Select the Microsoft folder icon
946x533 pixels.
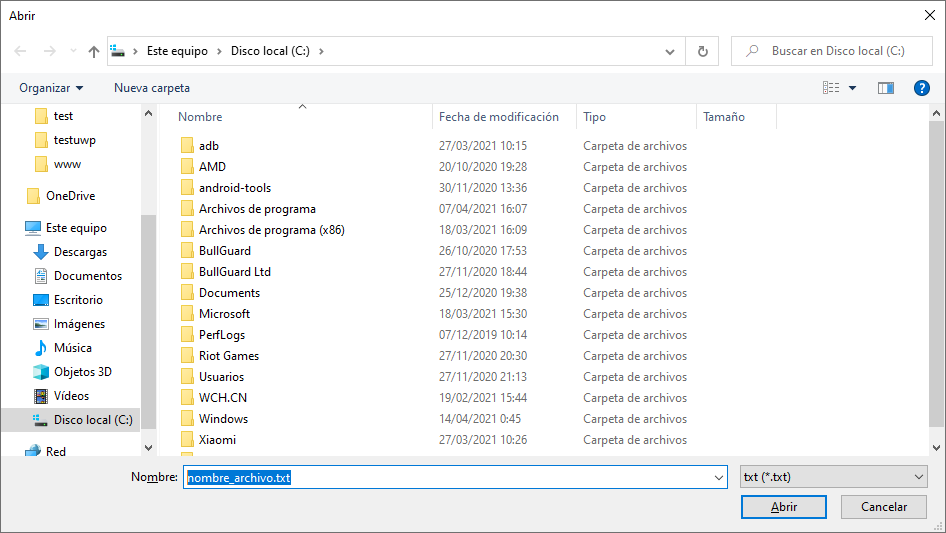pyautogui.click(x=188, y=314)
